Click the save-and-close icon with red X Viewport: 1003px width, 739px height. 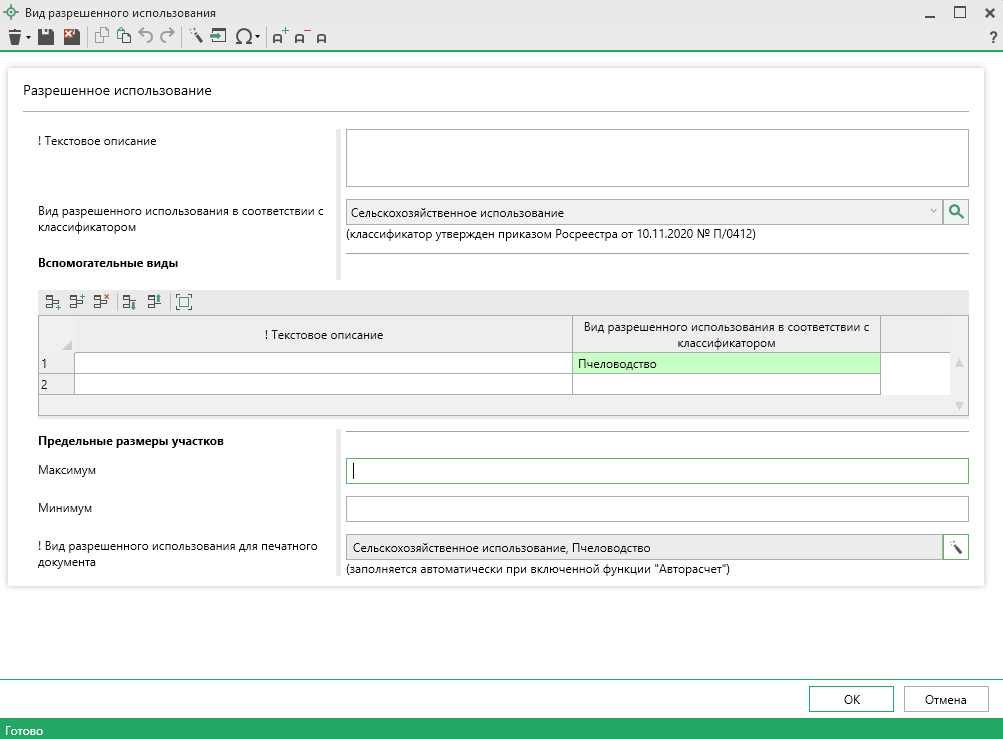click(71, 37)
